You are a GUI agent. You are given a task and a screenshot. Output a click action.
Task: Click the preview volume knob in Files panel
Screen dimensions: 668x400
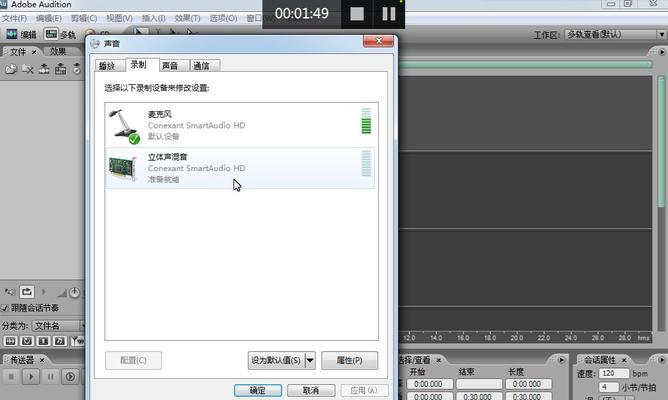(x=74, y=292)
